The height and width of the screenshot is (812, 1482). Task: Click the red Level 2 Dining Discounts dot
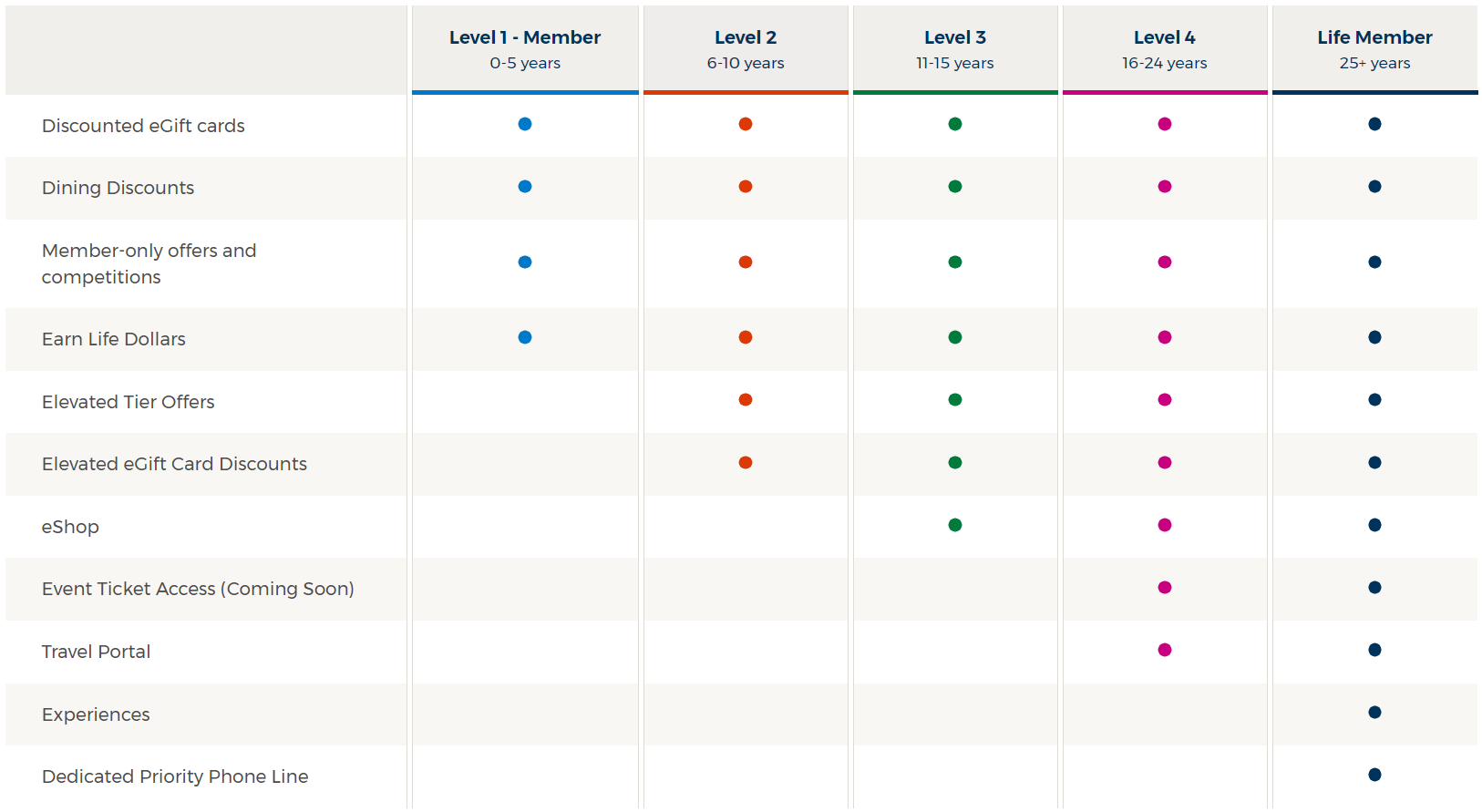click(746, 187)
